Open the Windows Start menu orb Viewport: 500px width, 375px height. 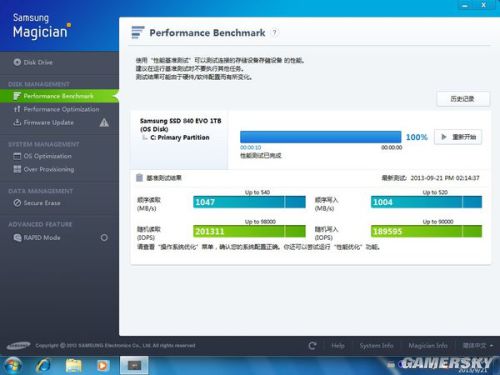(x=13, y=365)
